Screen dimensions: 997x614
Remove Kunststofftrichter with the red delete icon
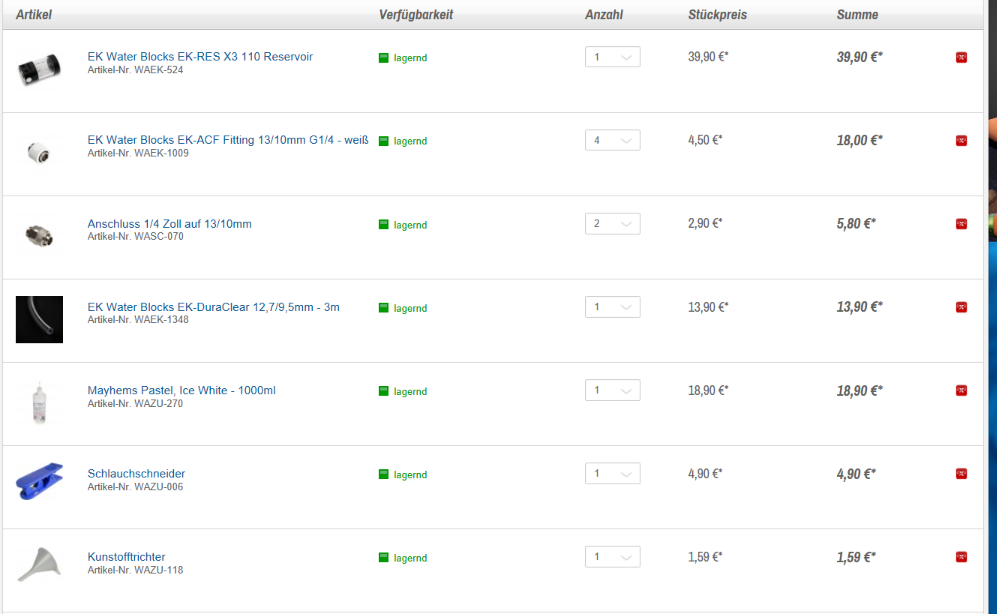961,557
